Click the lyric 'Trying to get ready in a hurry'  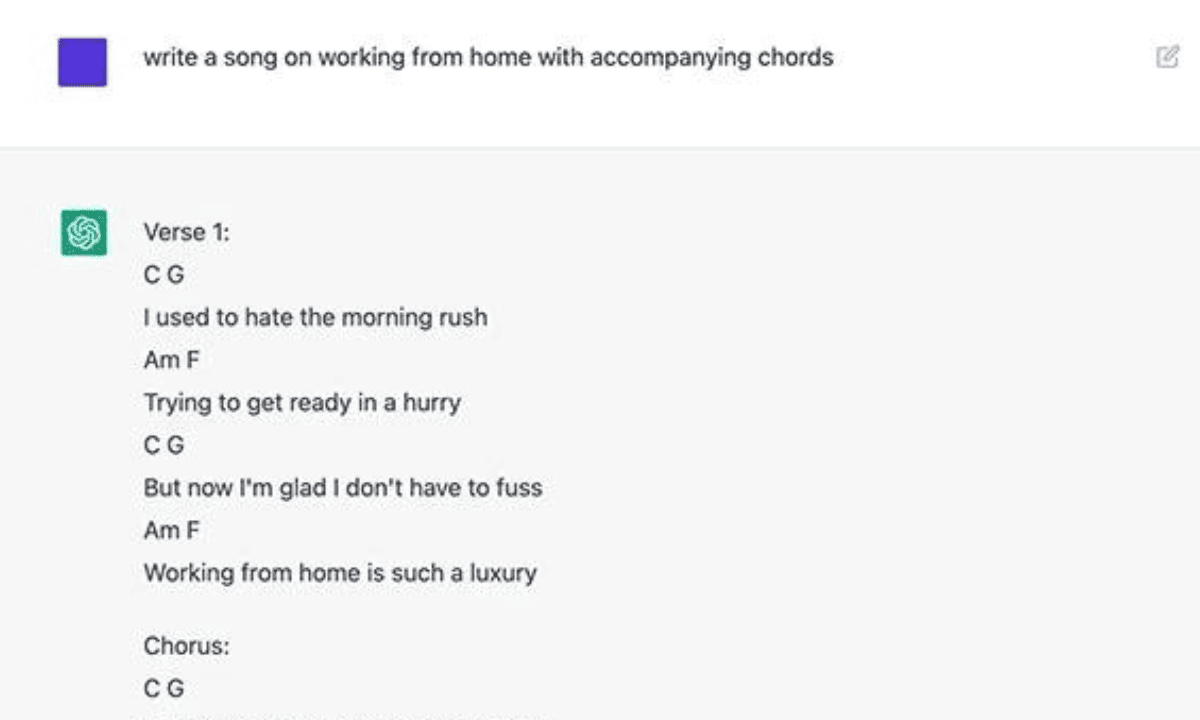(x=302, y=403)
